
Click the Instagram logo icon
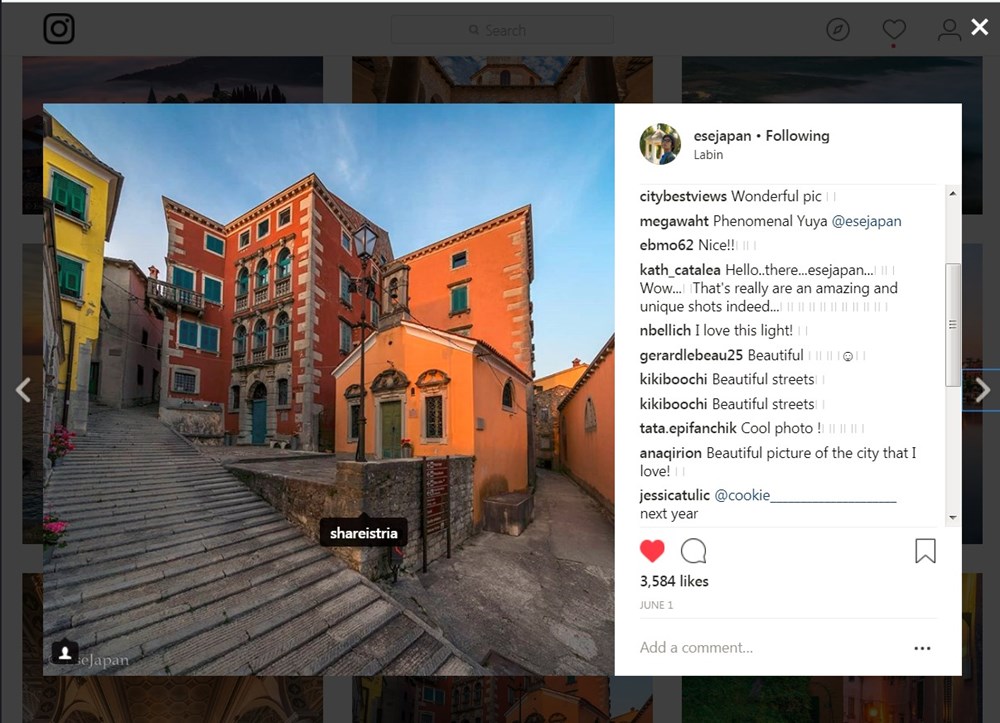[x=59, y=29]
